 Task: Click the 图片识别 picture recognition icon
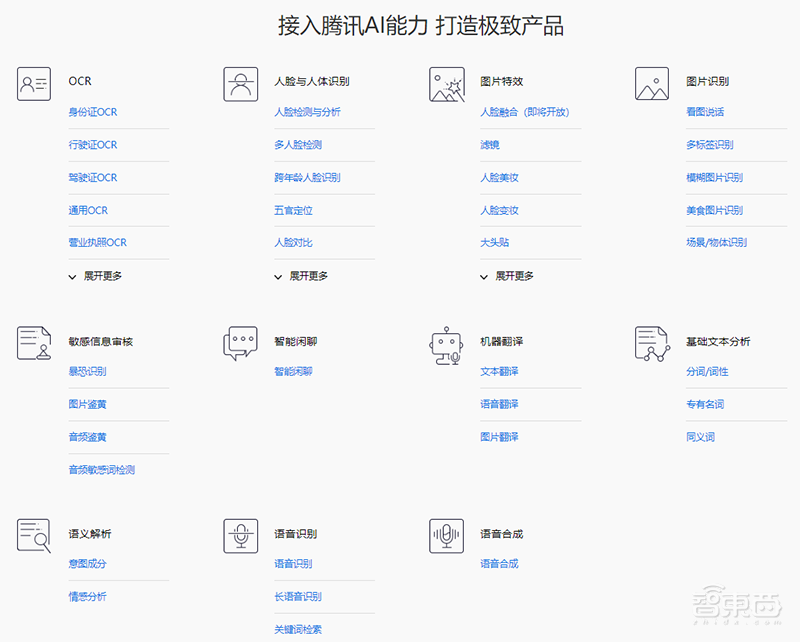click(652, 83)
